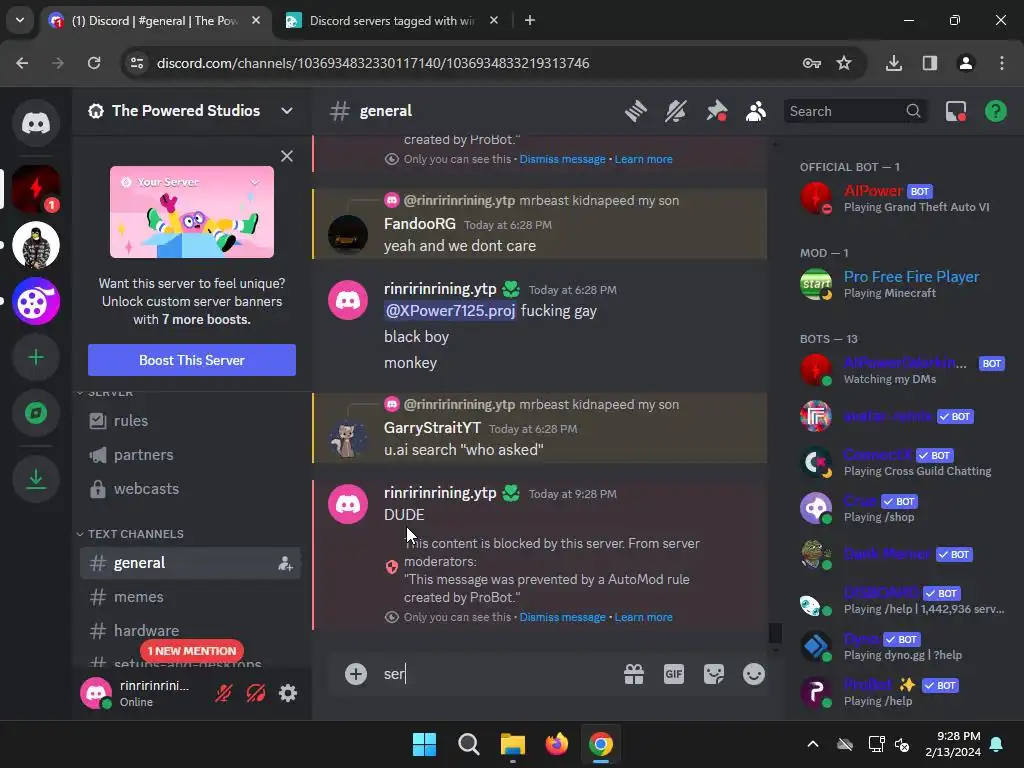Open FandooRG username profile
Image resolution: width=1024 pixels, height=768 pixels.
pos(420,224)
